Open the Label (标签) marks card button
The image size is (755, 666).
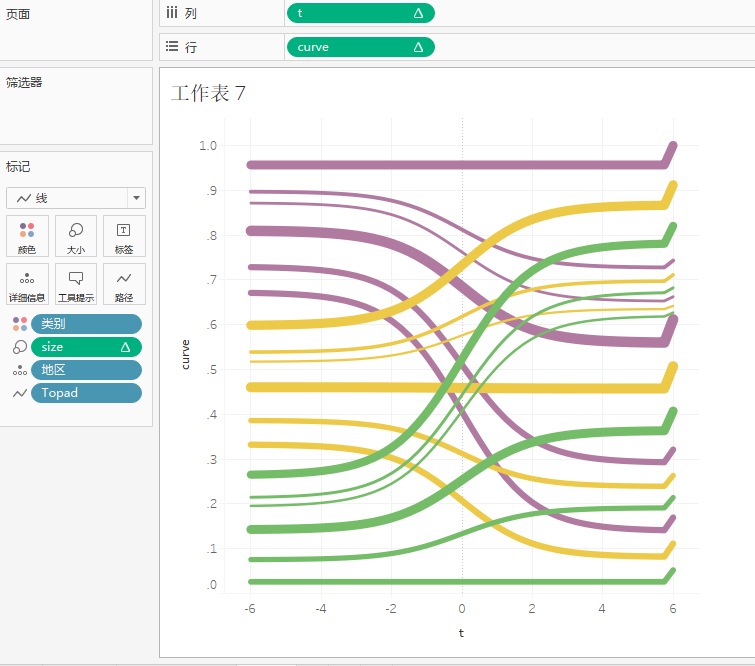(x=124, y=236)
